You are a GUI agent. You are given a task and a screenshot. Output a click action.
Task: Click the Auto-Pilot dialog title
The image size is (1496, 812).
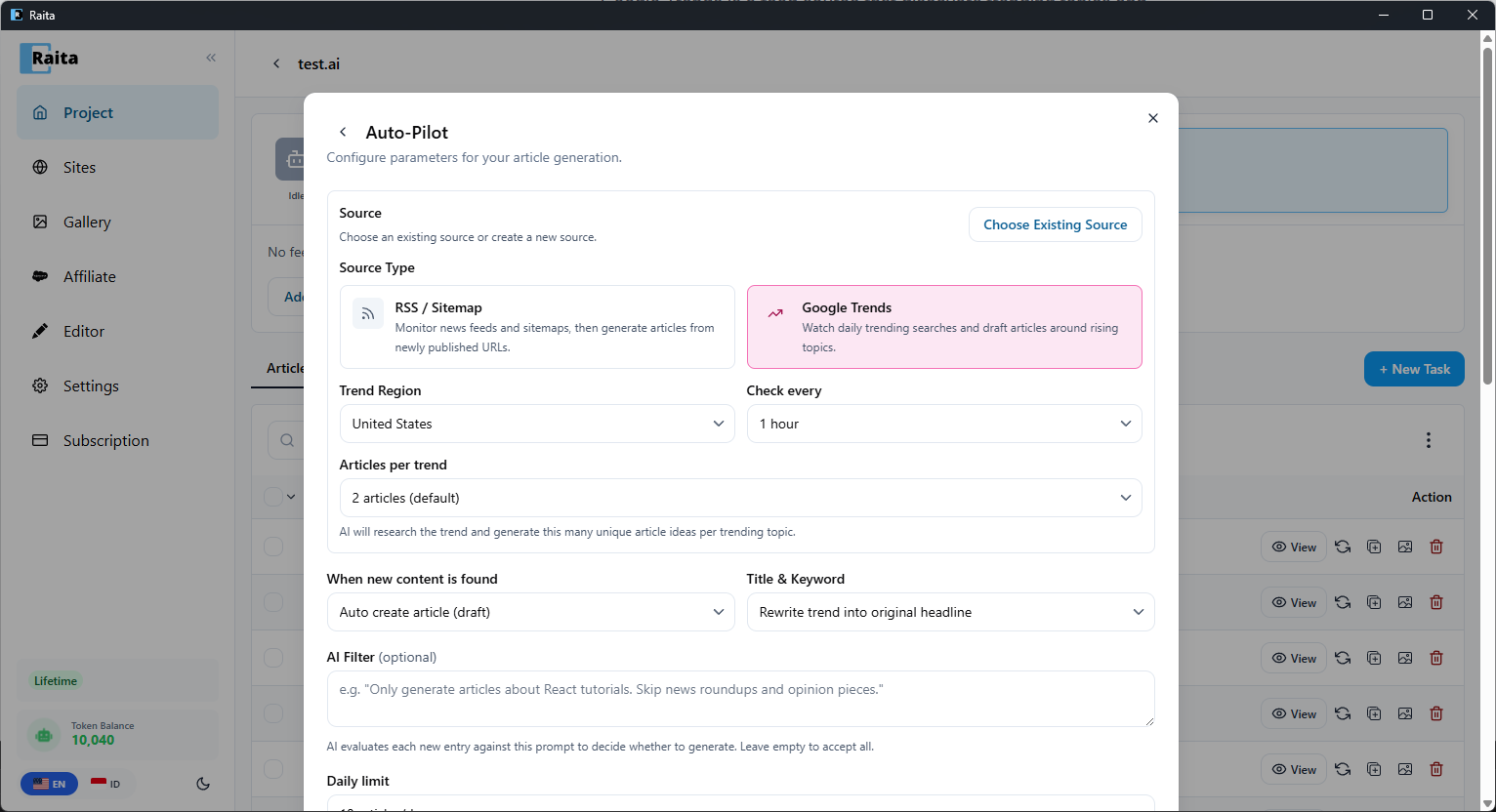point(407,132)
